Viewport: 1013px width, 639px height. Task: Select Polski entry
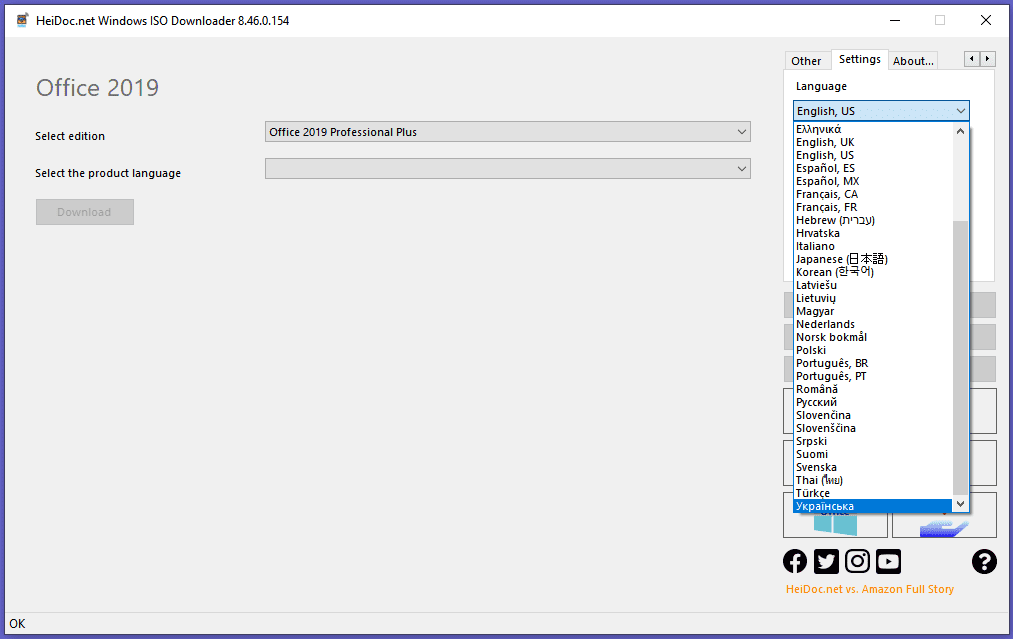pos(873,350)
